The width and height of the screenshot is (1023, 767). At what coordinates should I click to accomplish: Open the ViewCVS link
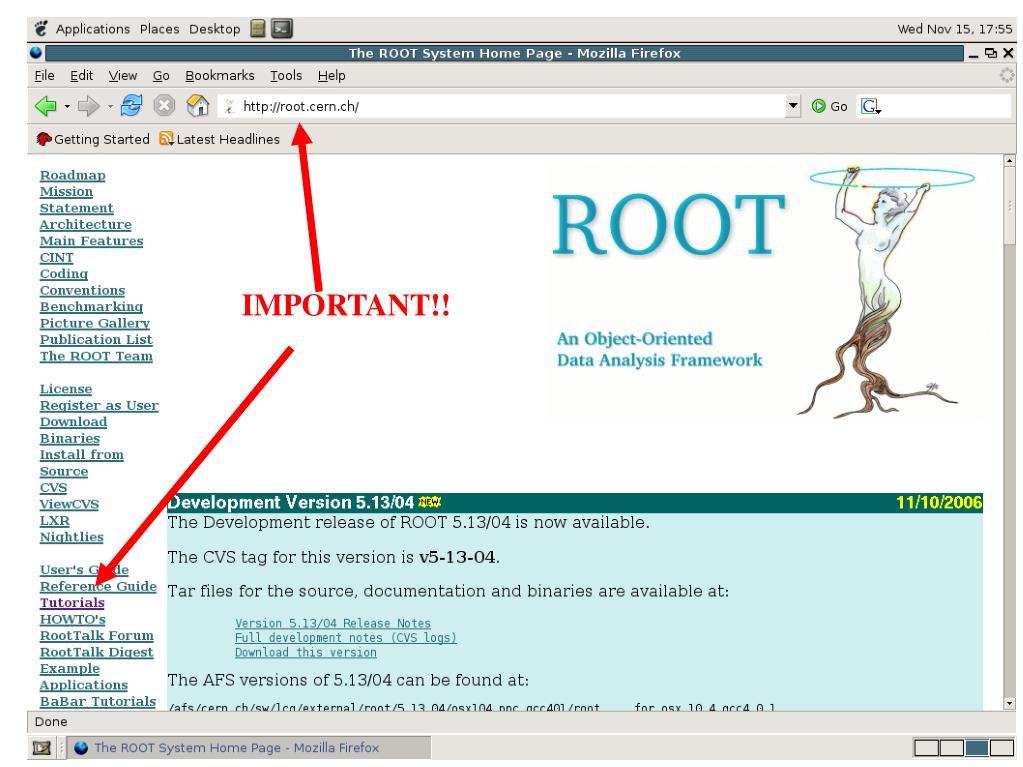click(x=69, y=504)
